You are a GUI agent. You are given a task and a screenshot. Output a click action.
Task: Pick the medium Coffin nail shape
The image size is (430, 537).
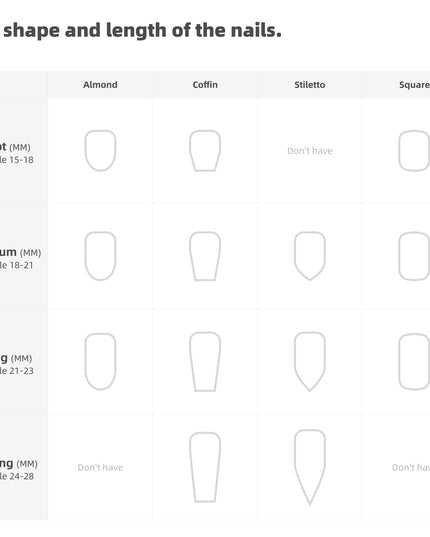205,256
